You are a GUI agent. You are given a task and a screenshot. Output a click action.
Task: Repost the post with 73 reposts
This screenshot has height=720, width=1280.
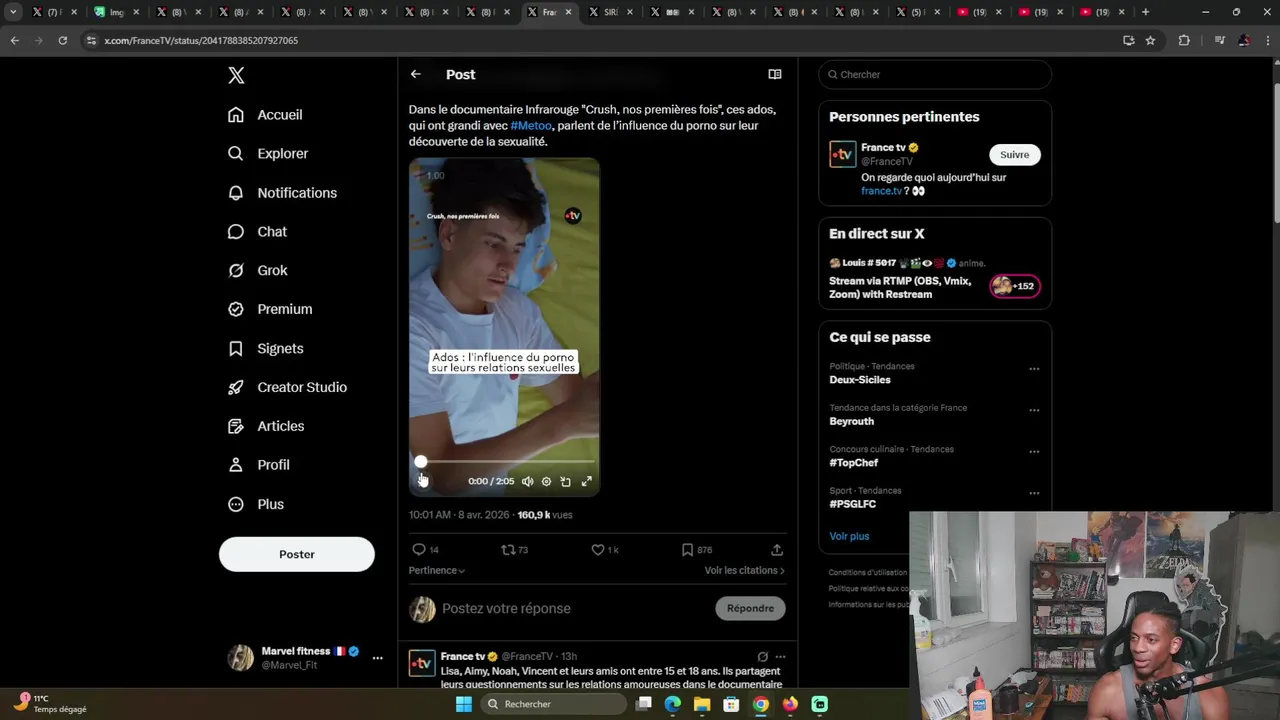[x=514, y=550]
